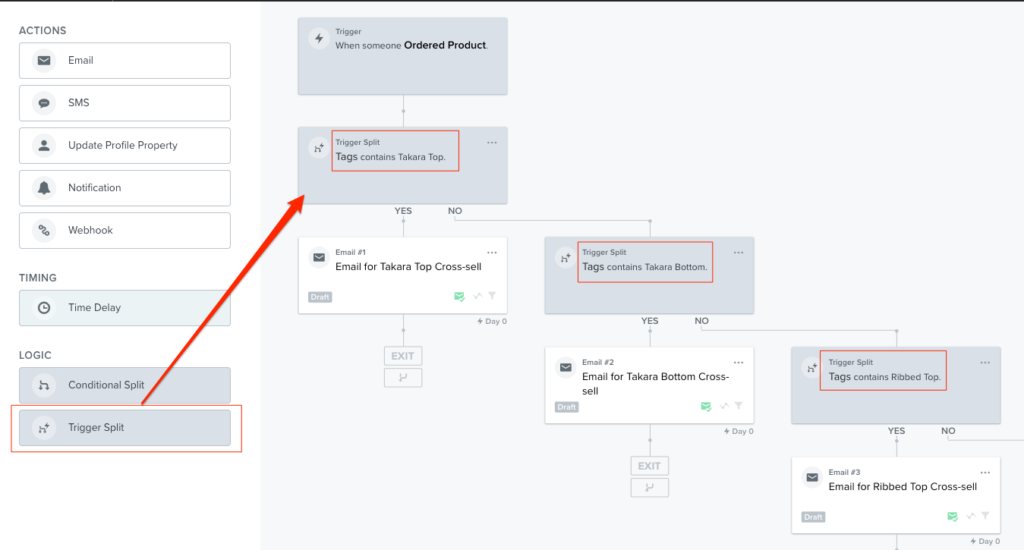
Task: Open three-dot menu on Email #1 card
Action: point(492,252)
